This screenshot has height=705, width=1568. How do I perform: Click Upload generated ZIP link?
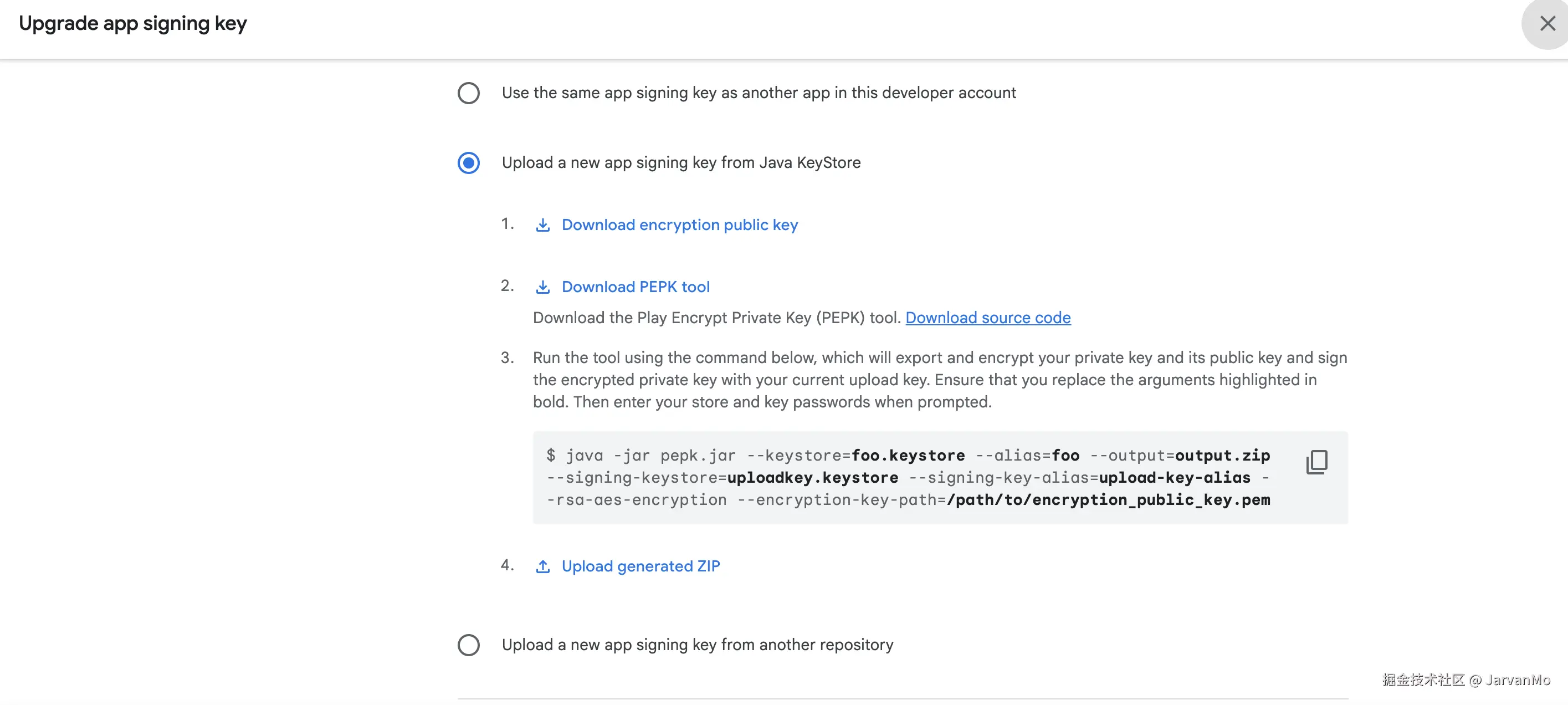pos(640,567)
